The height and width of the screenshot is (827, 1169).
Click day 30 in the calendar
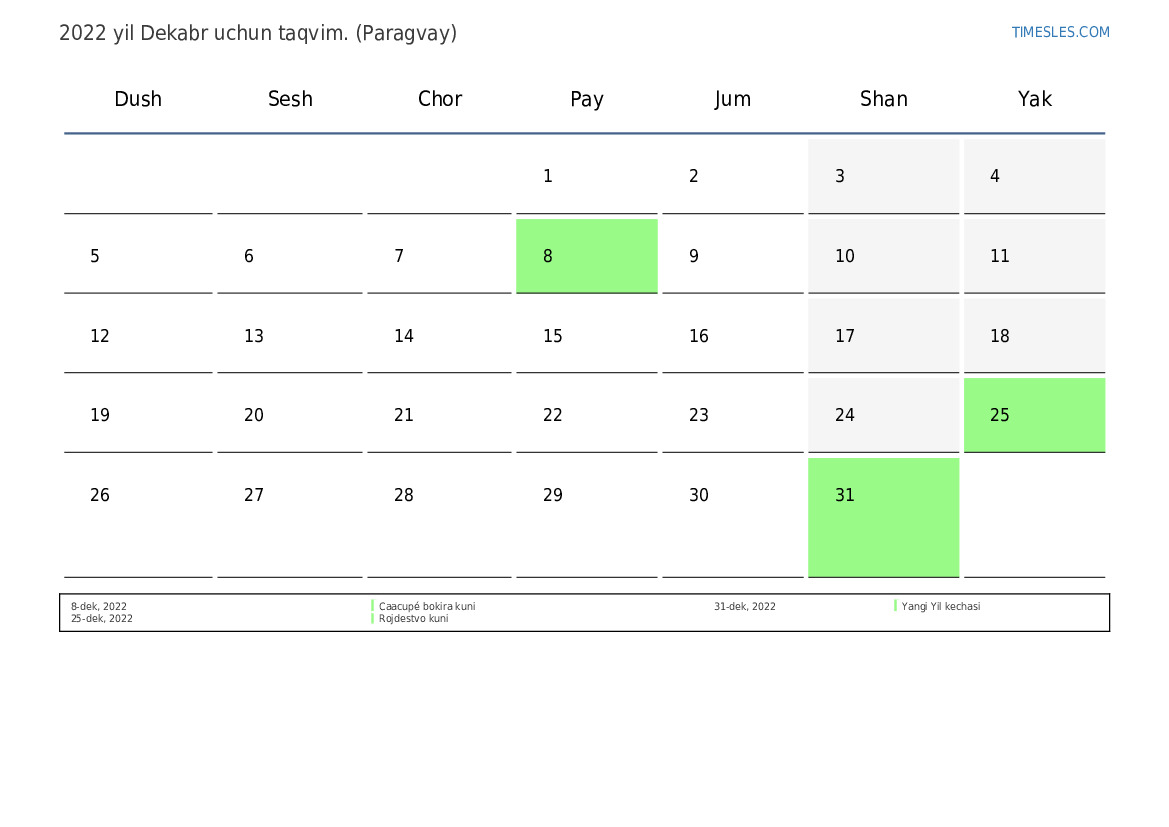[733, 518]
